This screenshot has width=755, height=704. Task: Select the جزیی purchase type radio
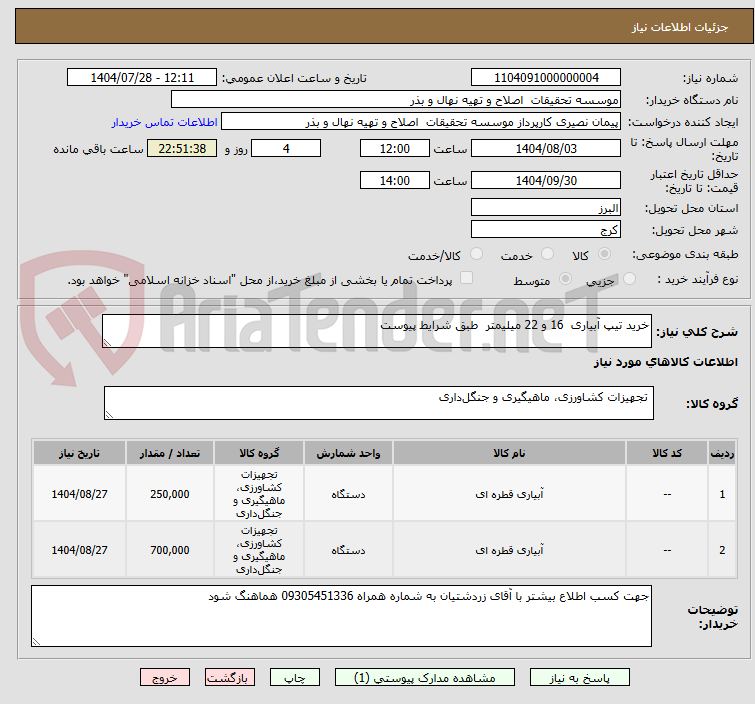coord(629,279)
